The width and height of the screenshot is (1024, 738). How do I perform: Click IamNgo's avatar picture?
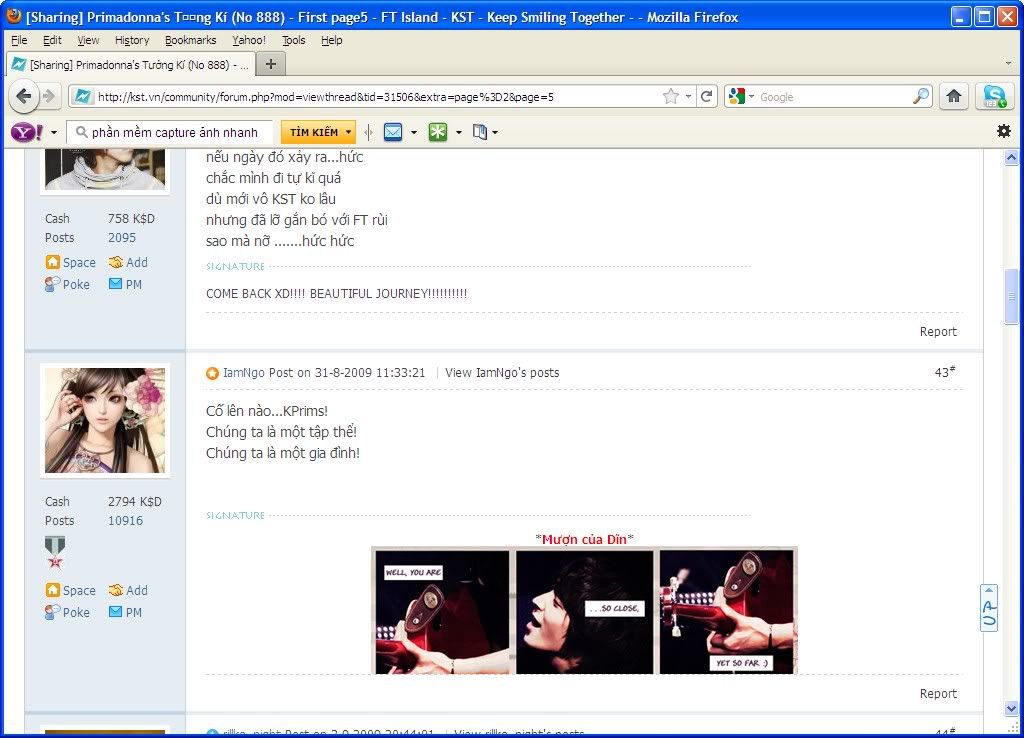click(105, 421)
